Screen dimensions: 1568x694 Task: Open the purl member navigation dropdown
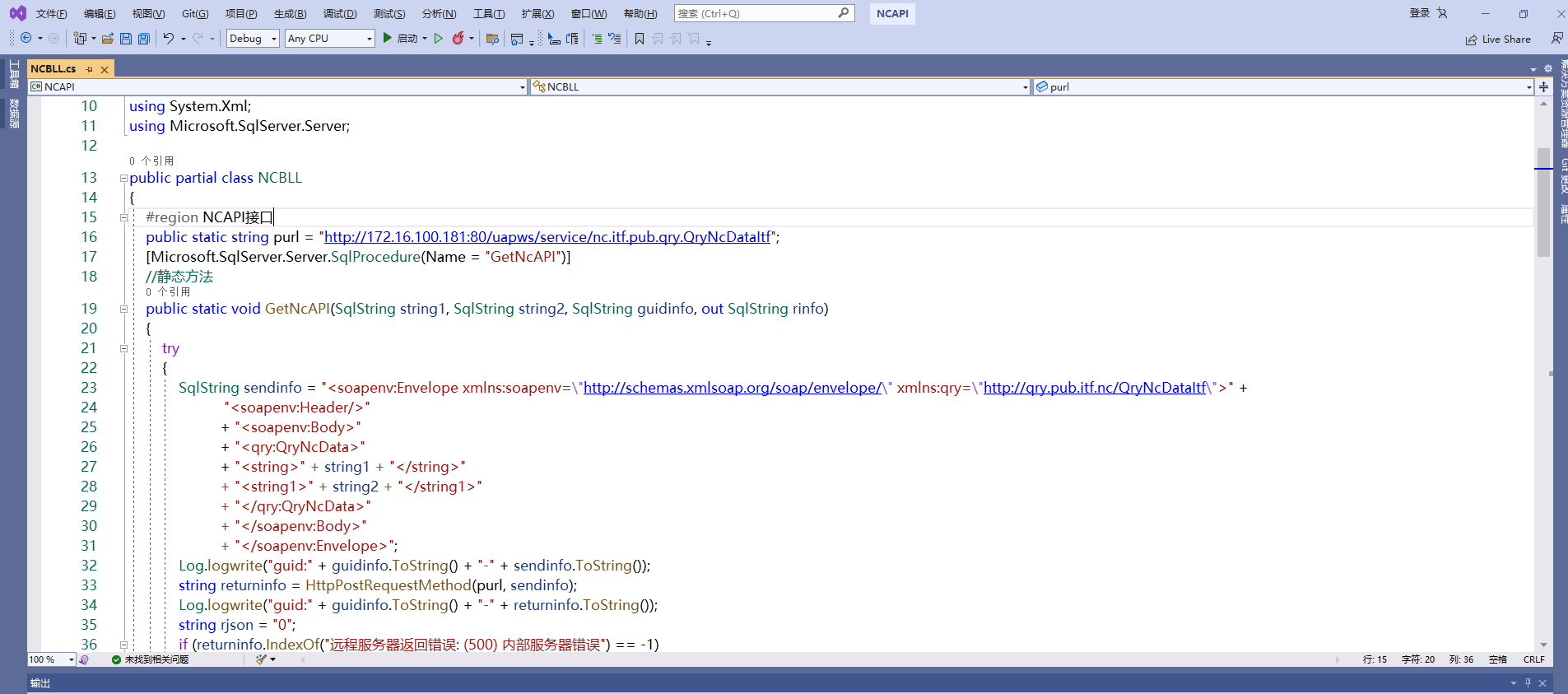click(1284, 86)
